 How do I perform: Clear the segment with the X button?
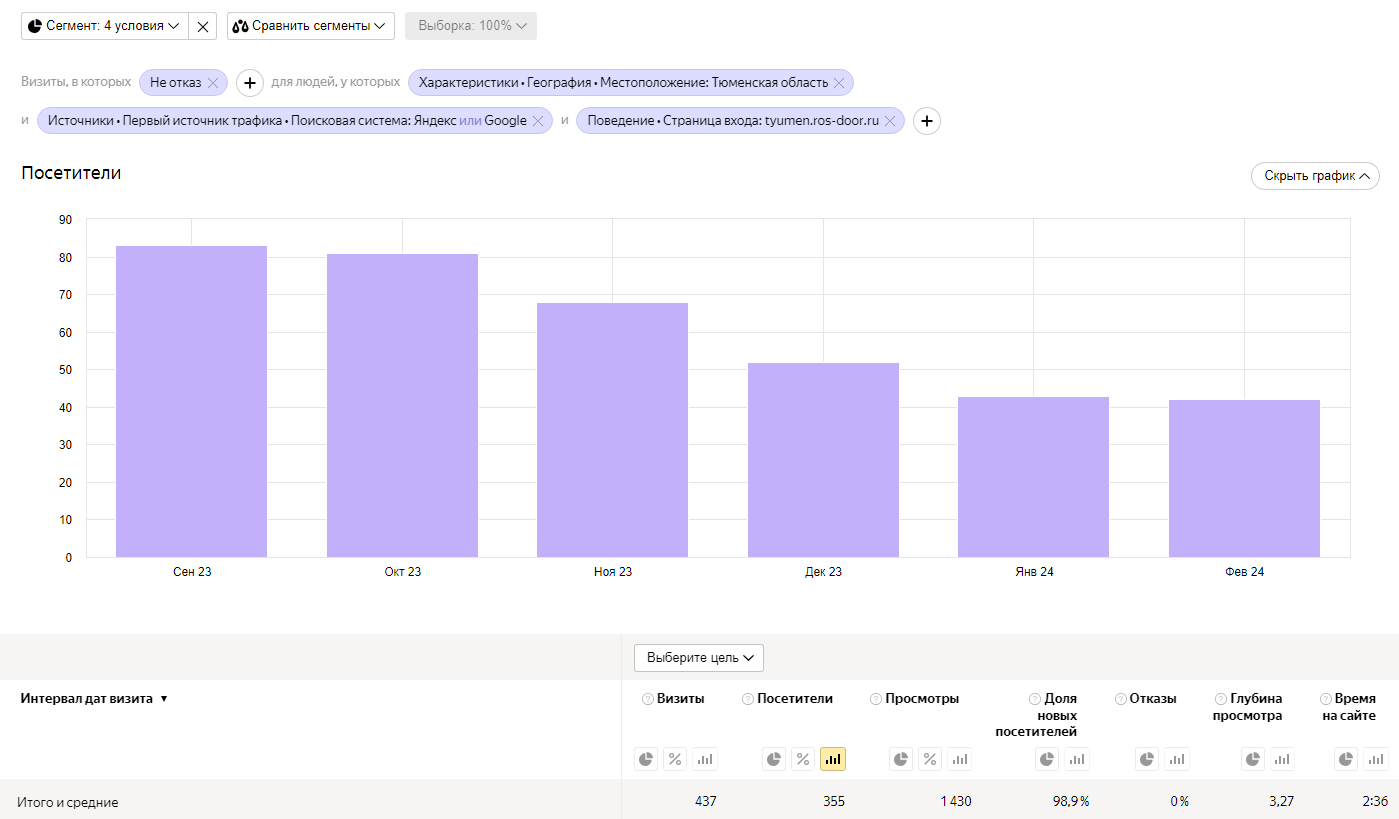[x=203, y=26]
